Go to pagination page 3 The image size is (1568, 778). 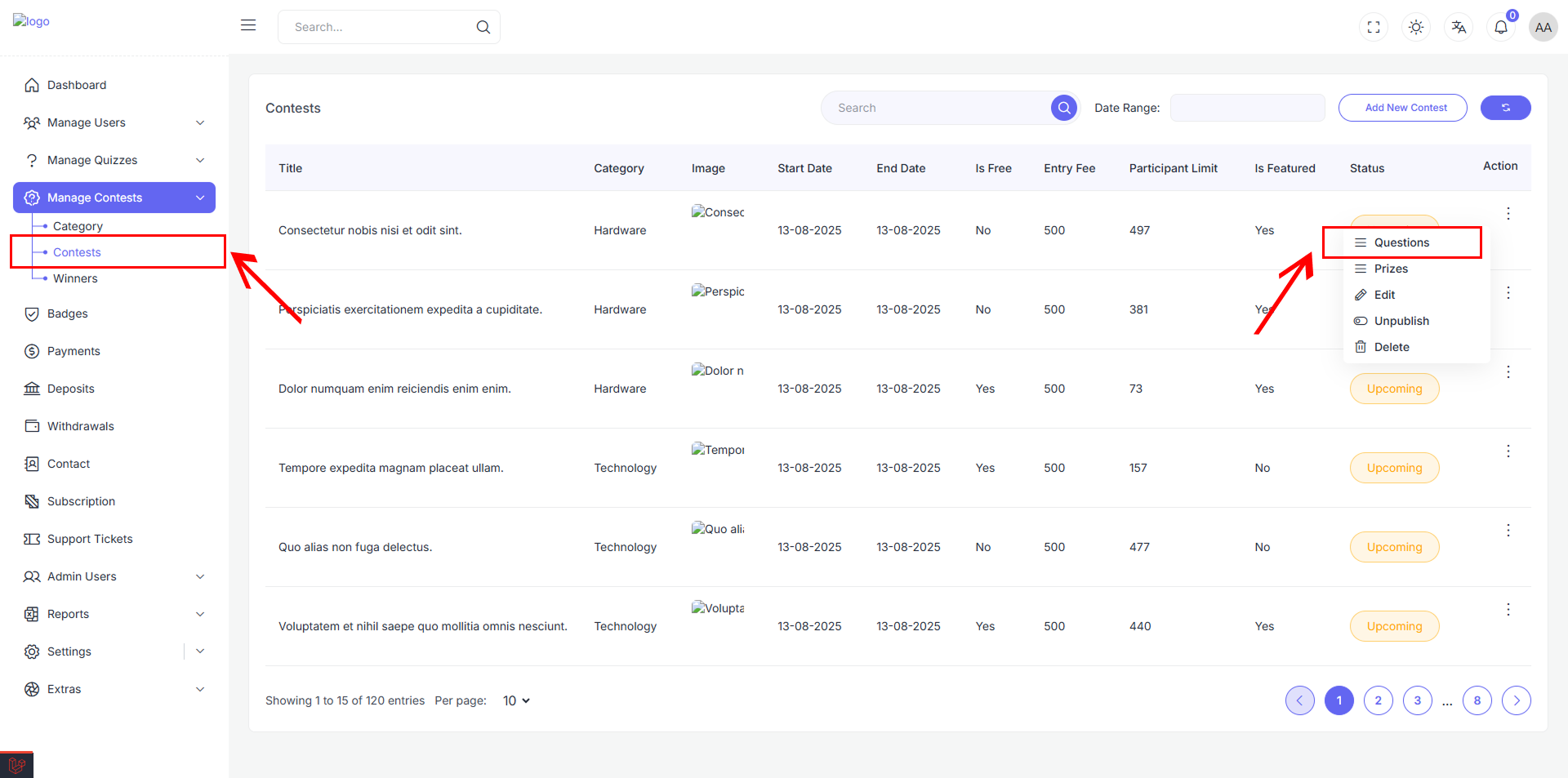pos(1418,700)
